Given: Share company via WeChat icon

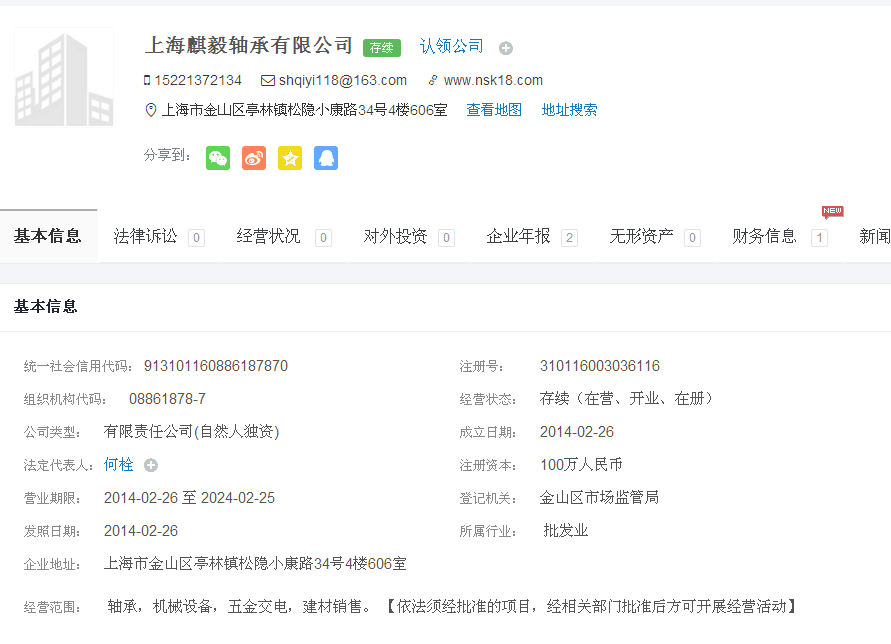Looking at the screenshot, I should [x=218, y=158].
